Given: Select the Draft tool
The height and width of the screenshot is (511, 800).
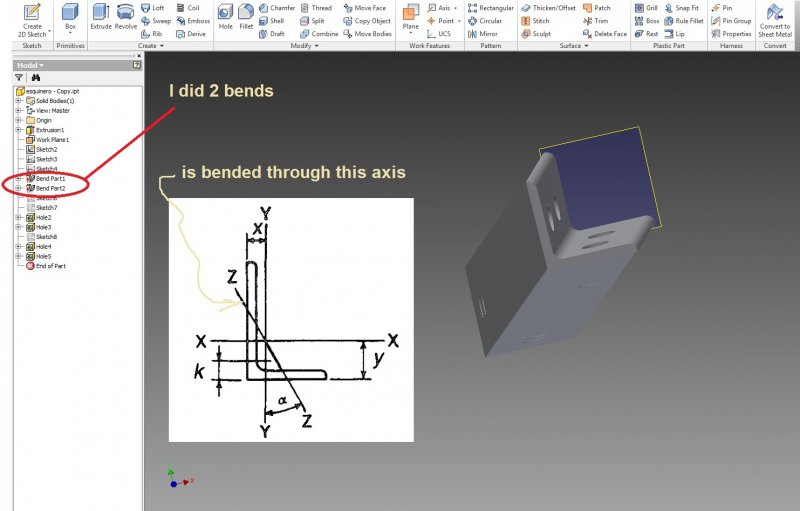Looking at the screenshot, I should tap(271, 34).
